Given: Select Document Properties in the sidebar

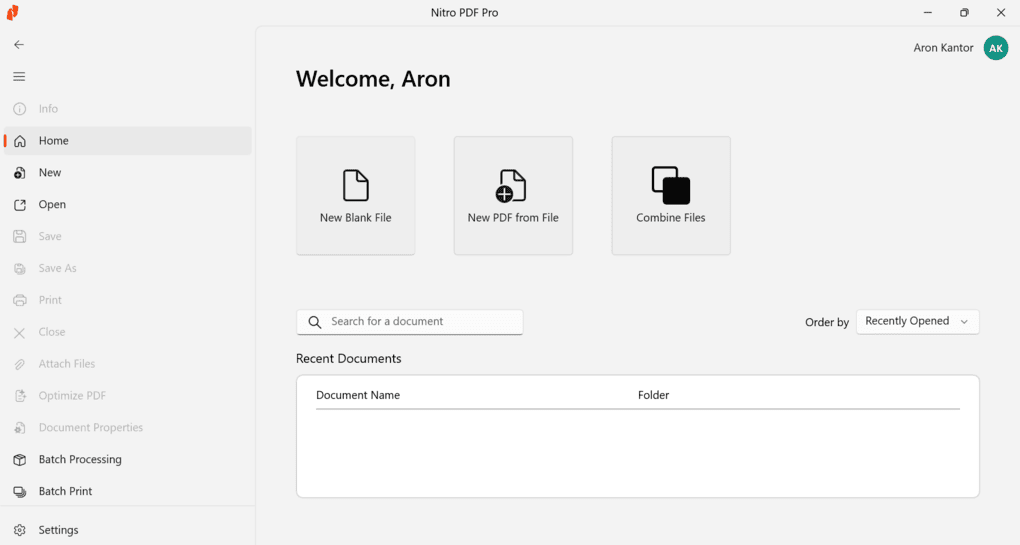Looking at the screenshot, I should pyautogui.click(x=128, y=427).
